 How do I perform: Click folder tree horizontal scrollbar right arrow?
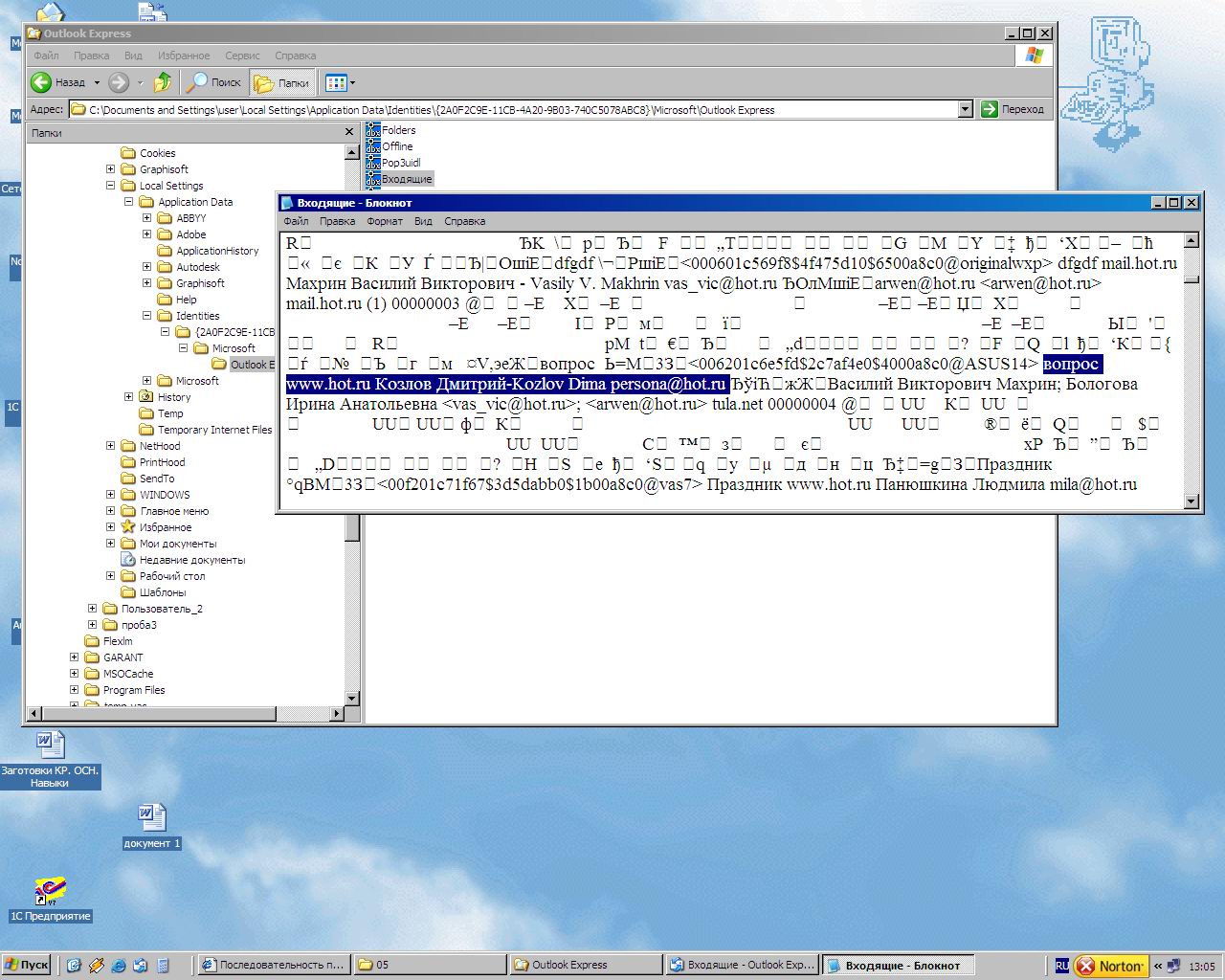(x=337, y=713)
